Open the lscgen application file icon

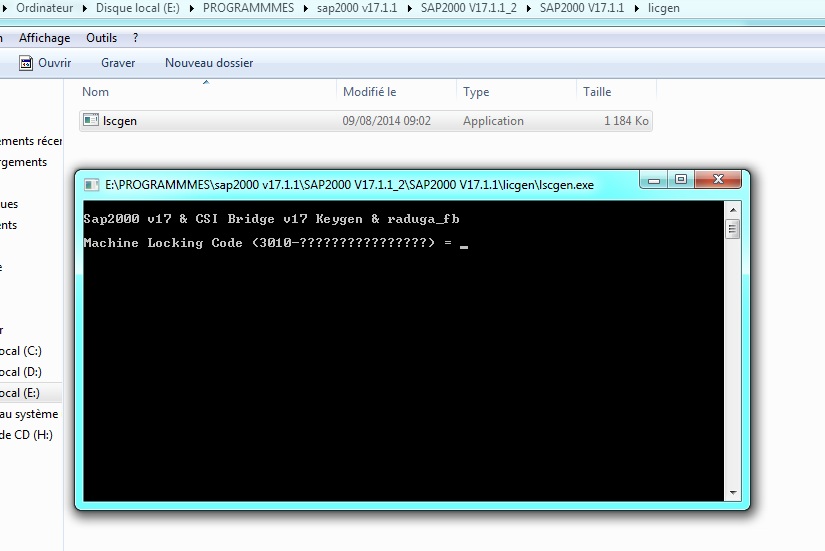tap(91, 120)
